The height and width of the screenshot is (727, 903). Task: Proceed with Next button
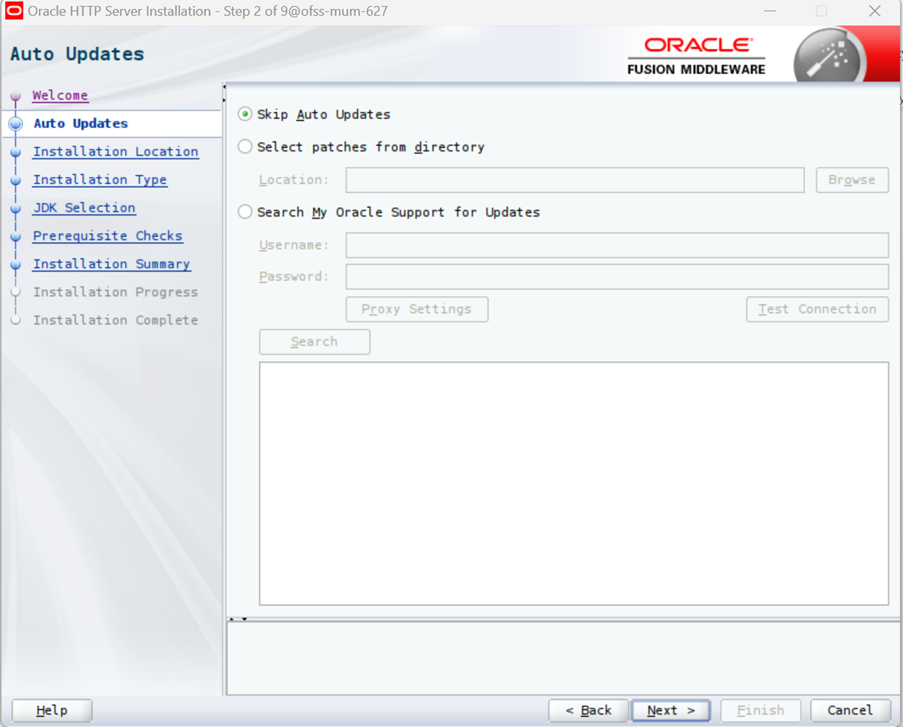coord(671,710)
